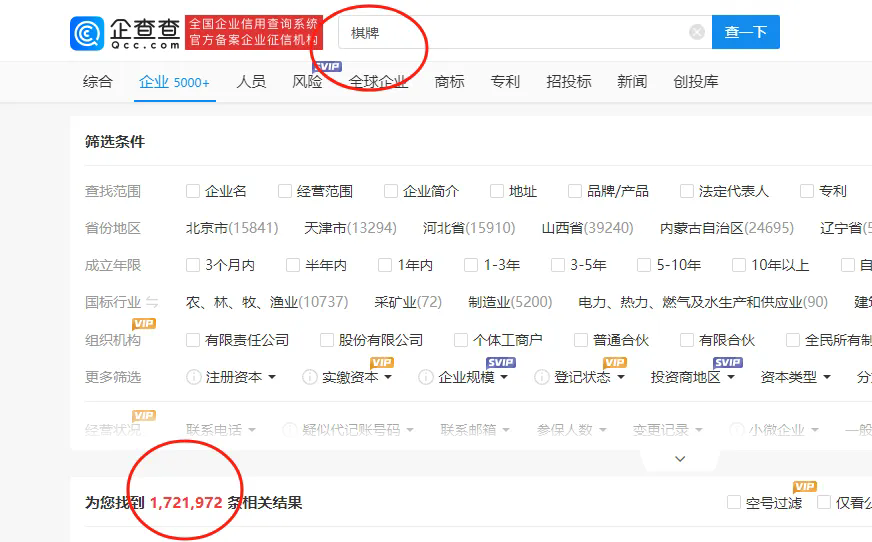Select the 3个月内 establishment period checkbox
This screenshot has width=872, height=542.
pyautogui.click(x=193, y=265)
